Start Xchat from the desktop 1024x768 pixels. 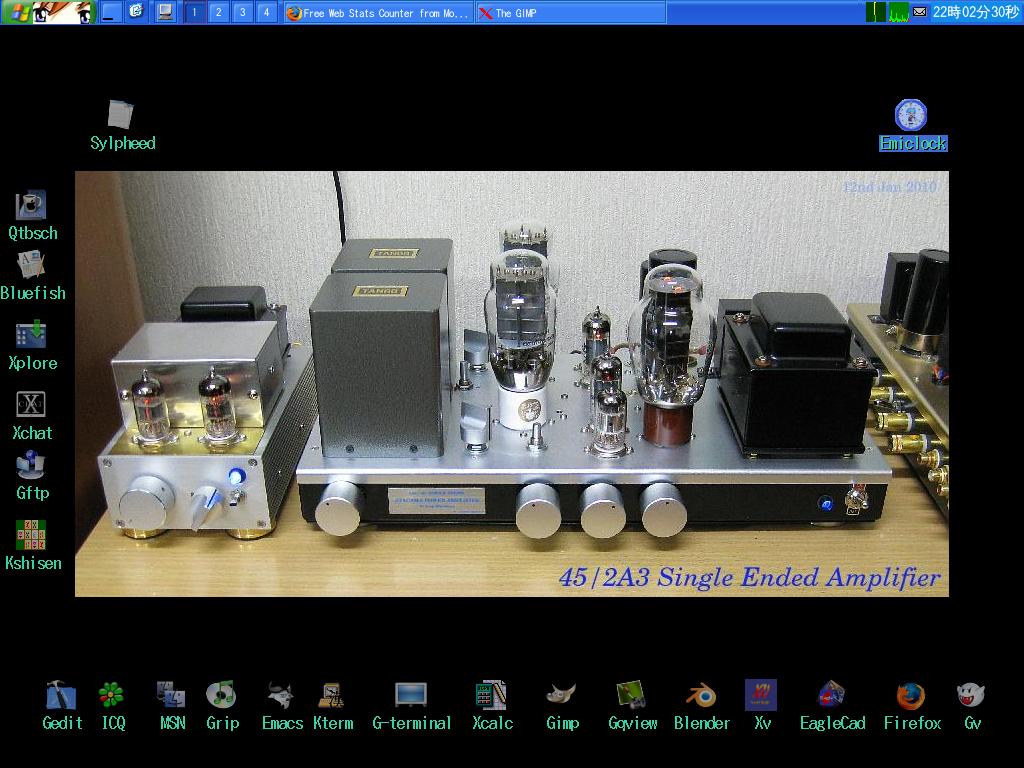(x=32, y=405)
